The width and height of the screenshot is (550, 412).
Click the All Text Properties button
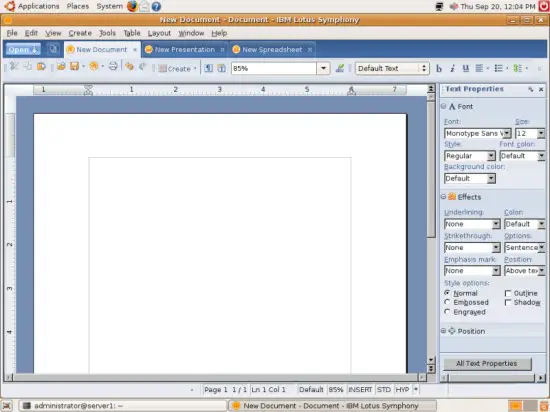click(x=487, y=364)
